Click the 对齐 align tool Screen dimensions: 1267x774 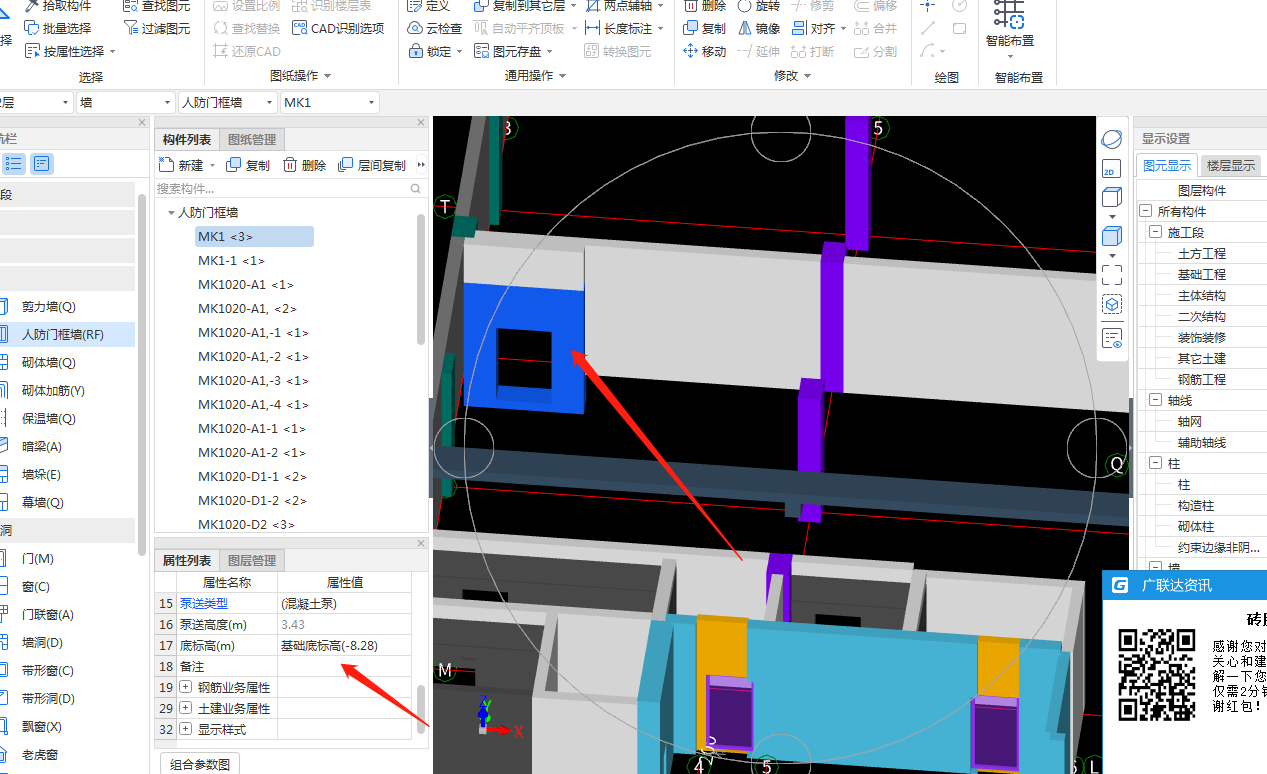click(817, 28)
